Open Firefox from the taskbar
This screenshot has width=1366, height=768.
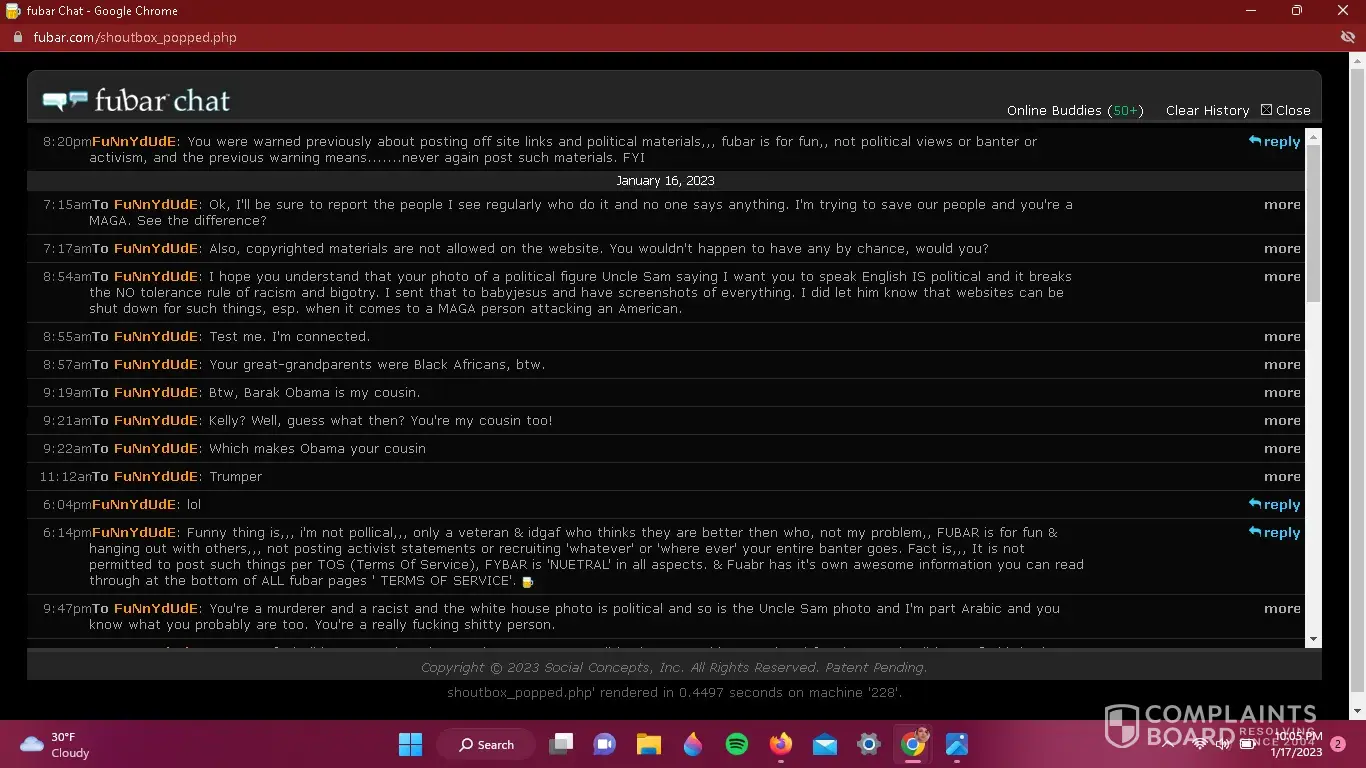(780, 744)
